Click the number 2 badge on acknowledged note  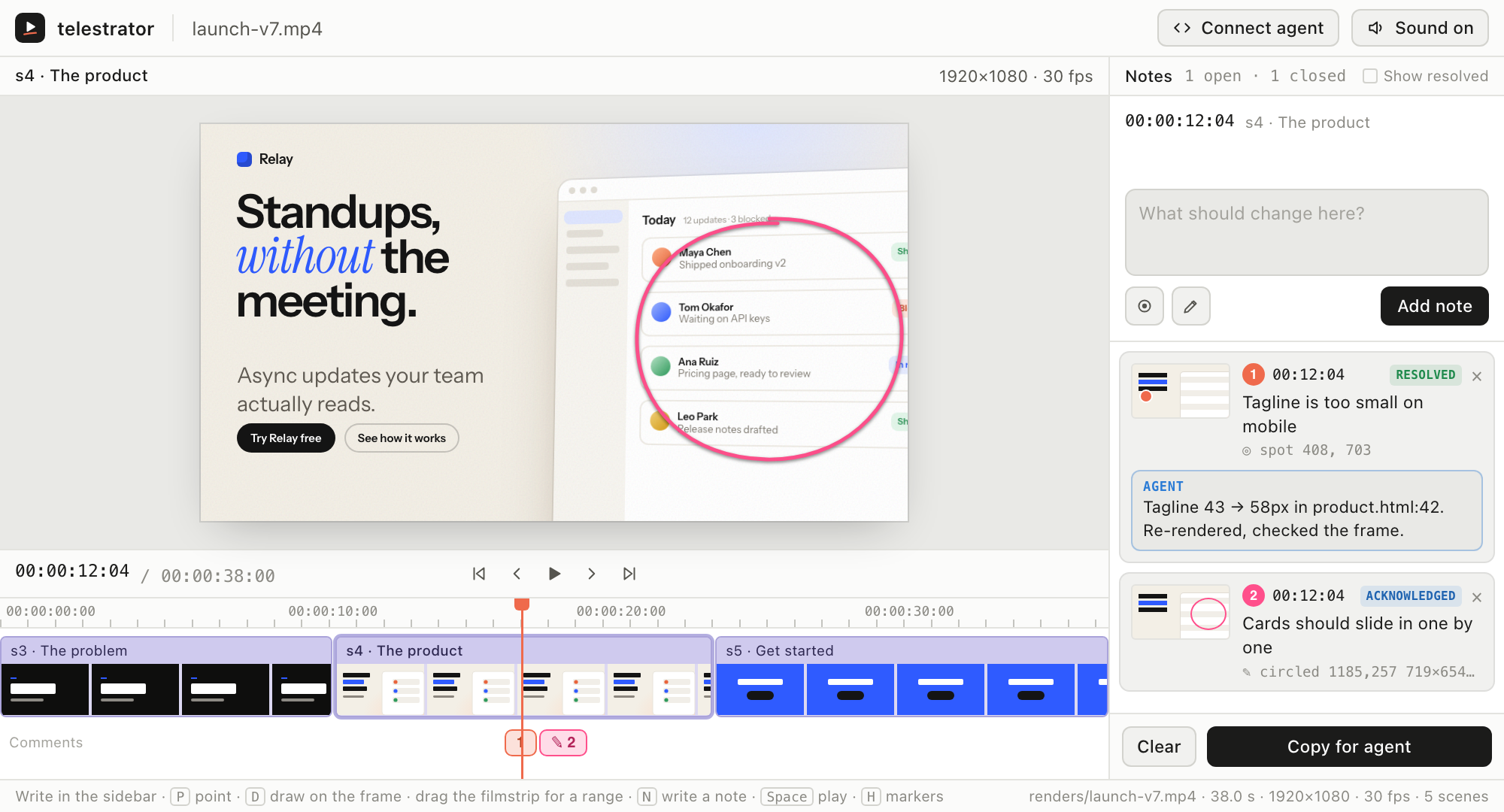coord(1253,595)
